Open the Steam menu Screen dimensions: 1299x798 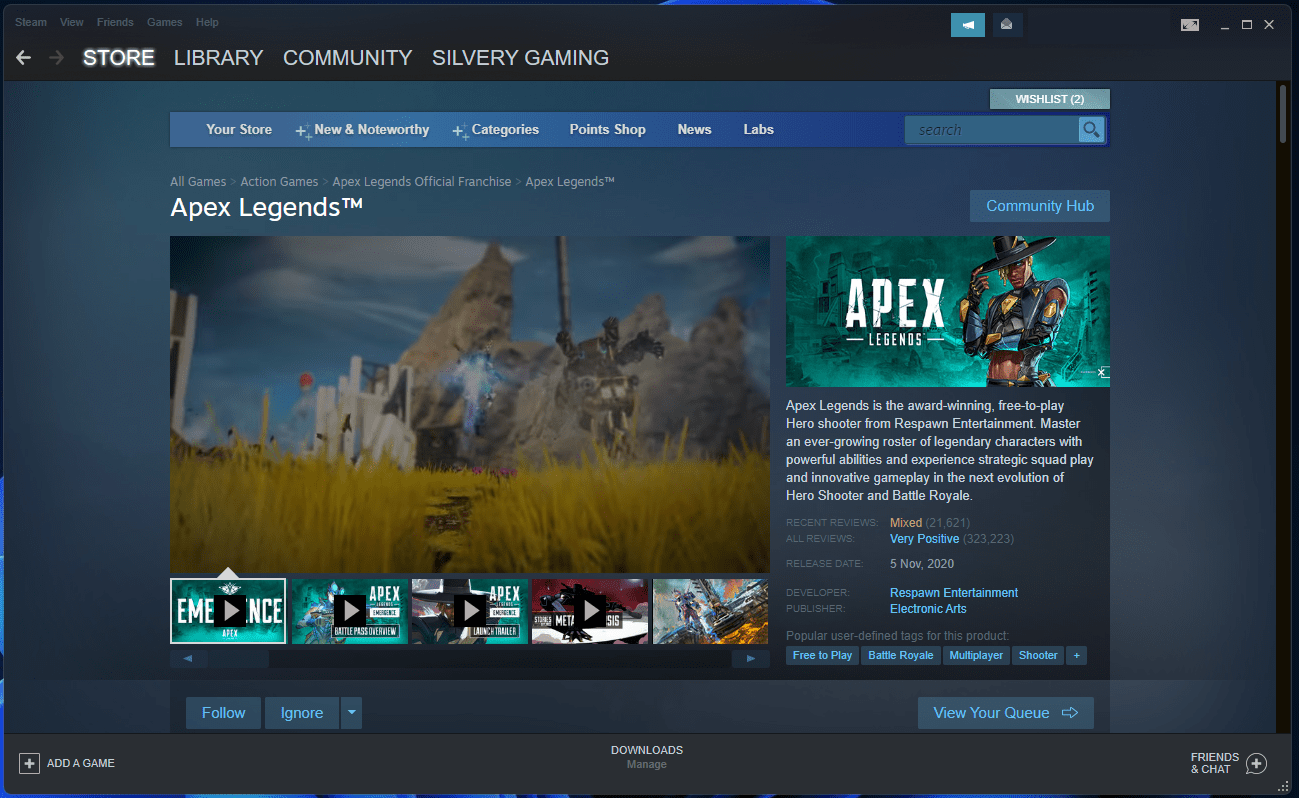(31, 22)
